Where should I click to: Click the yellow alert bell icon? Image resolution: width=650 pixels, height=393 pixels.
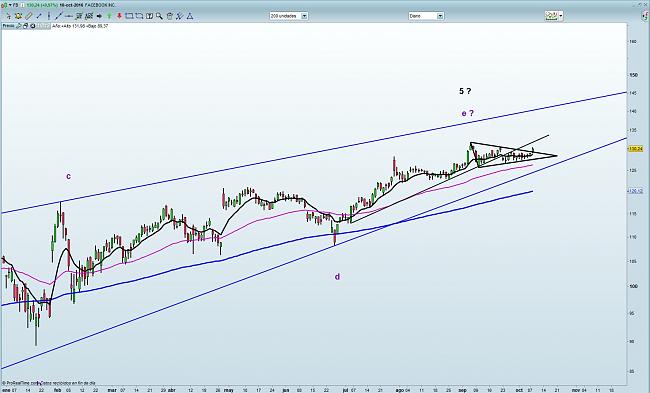pos(19,16)
